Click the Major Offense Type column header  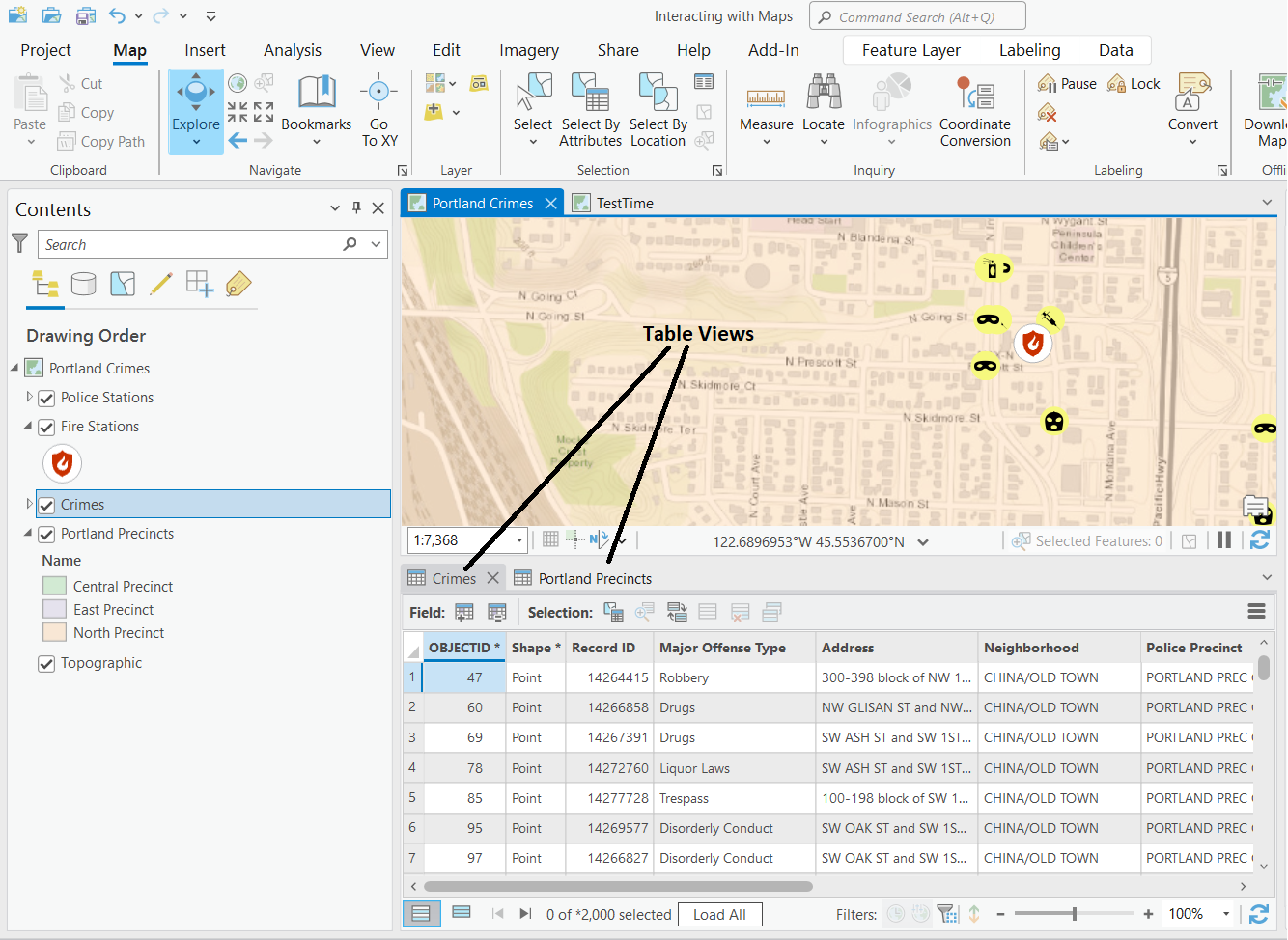coord(722,648)
